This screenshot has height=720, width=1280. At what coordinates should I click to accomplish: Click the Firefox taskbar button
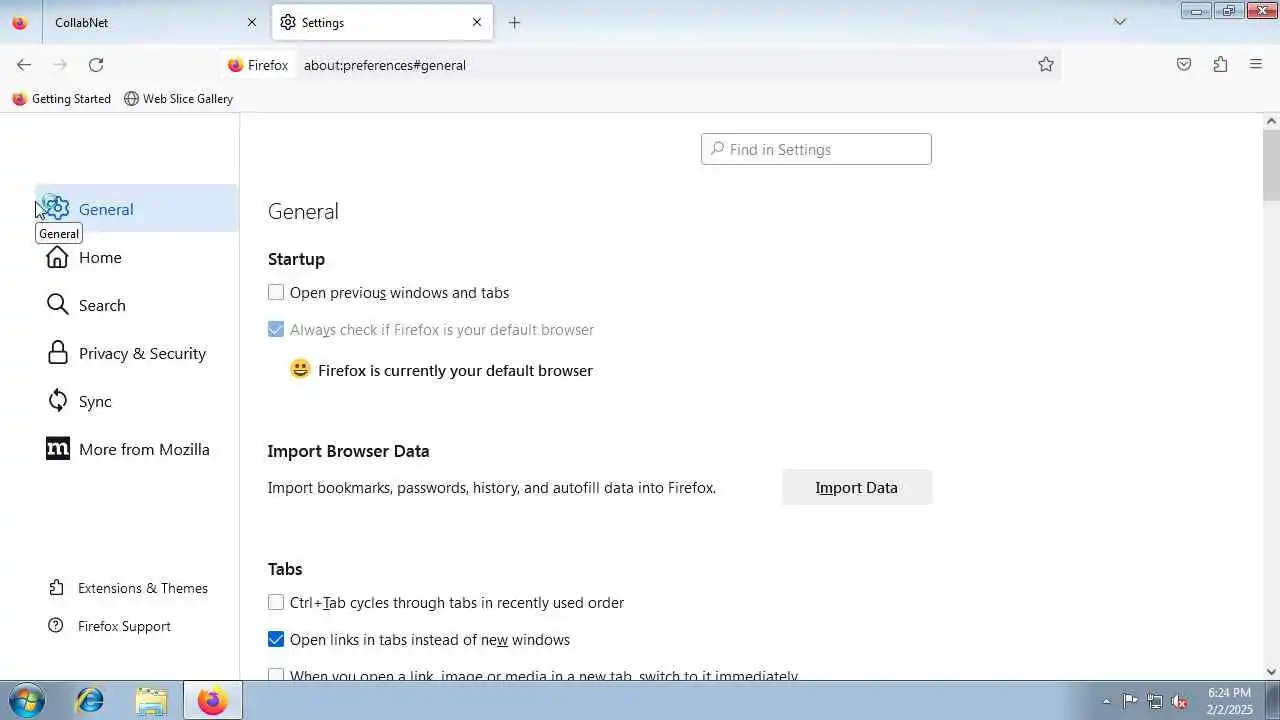pyautogui.click(x=212, y=701)
